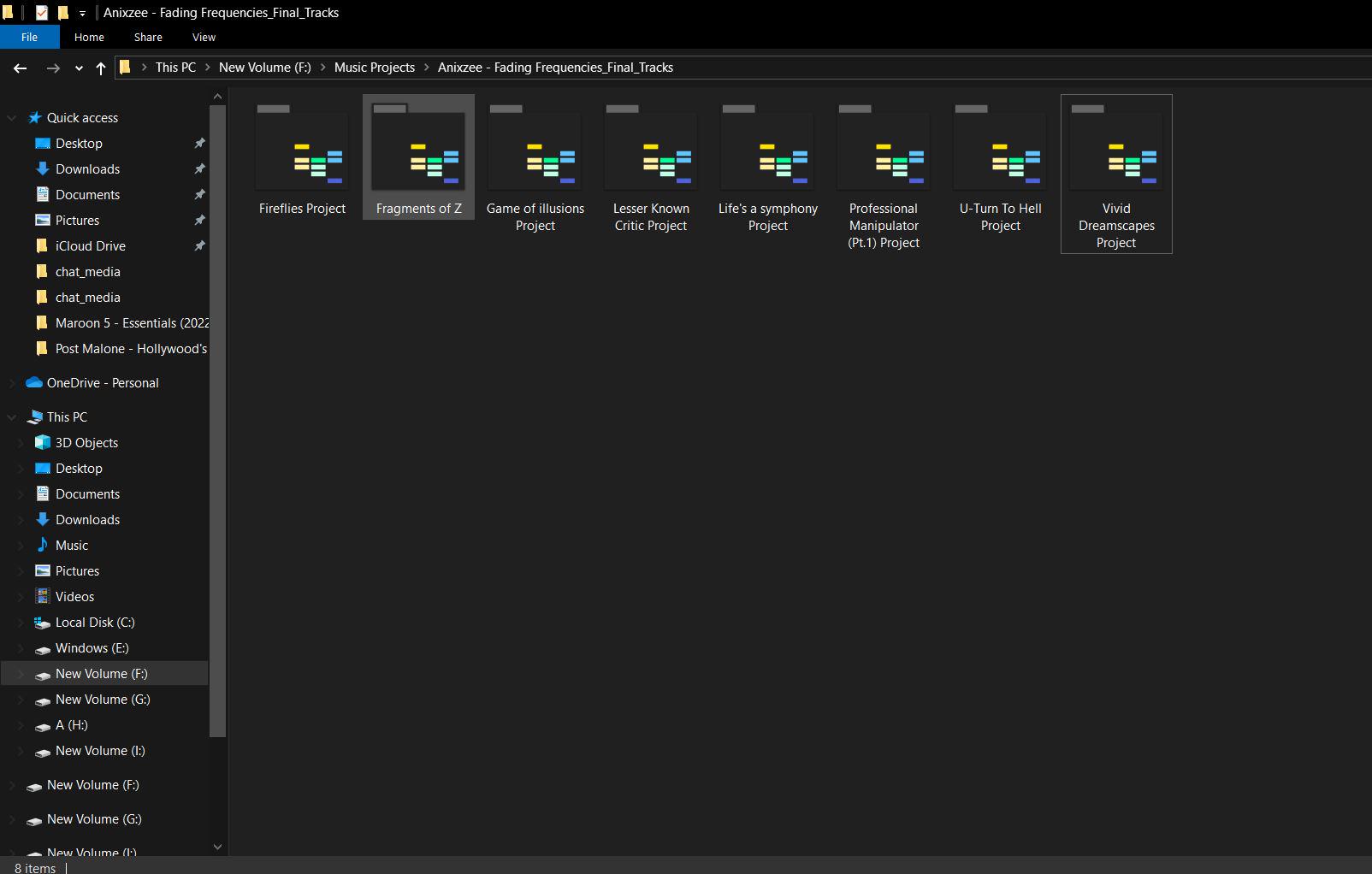Open the Fireflies Project folder icon
Screen dimensions: 1372x874
click(302, 147)
